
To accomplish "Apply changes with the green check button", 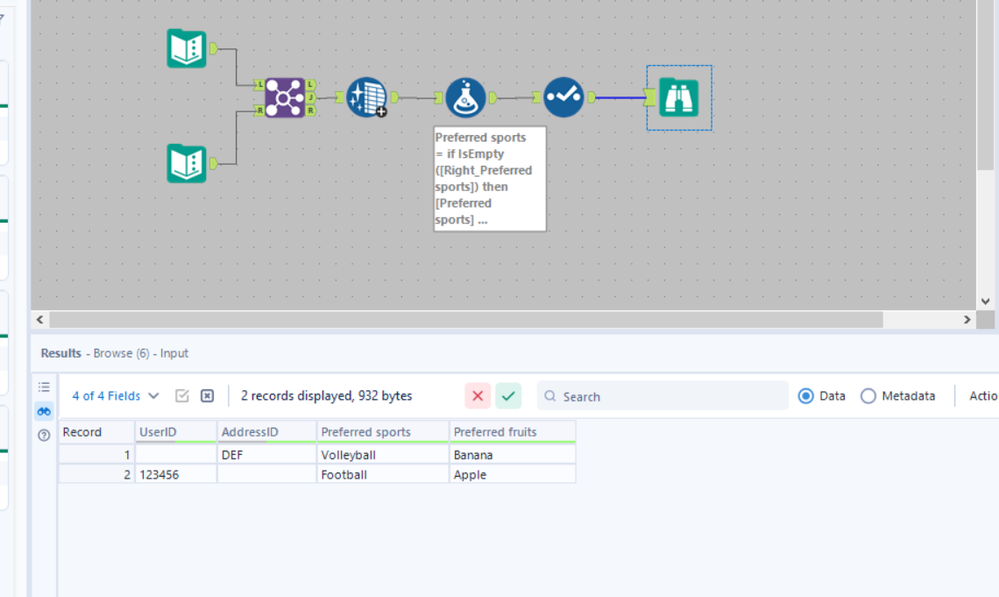I will pos(508,396).
